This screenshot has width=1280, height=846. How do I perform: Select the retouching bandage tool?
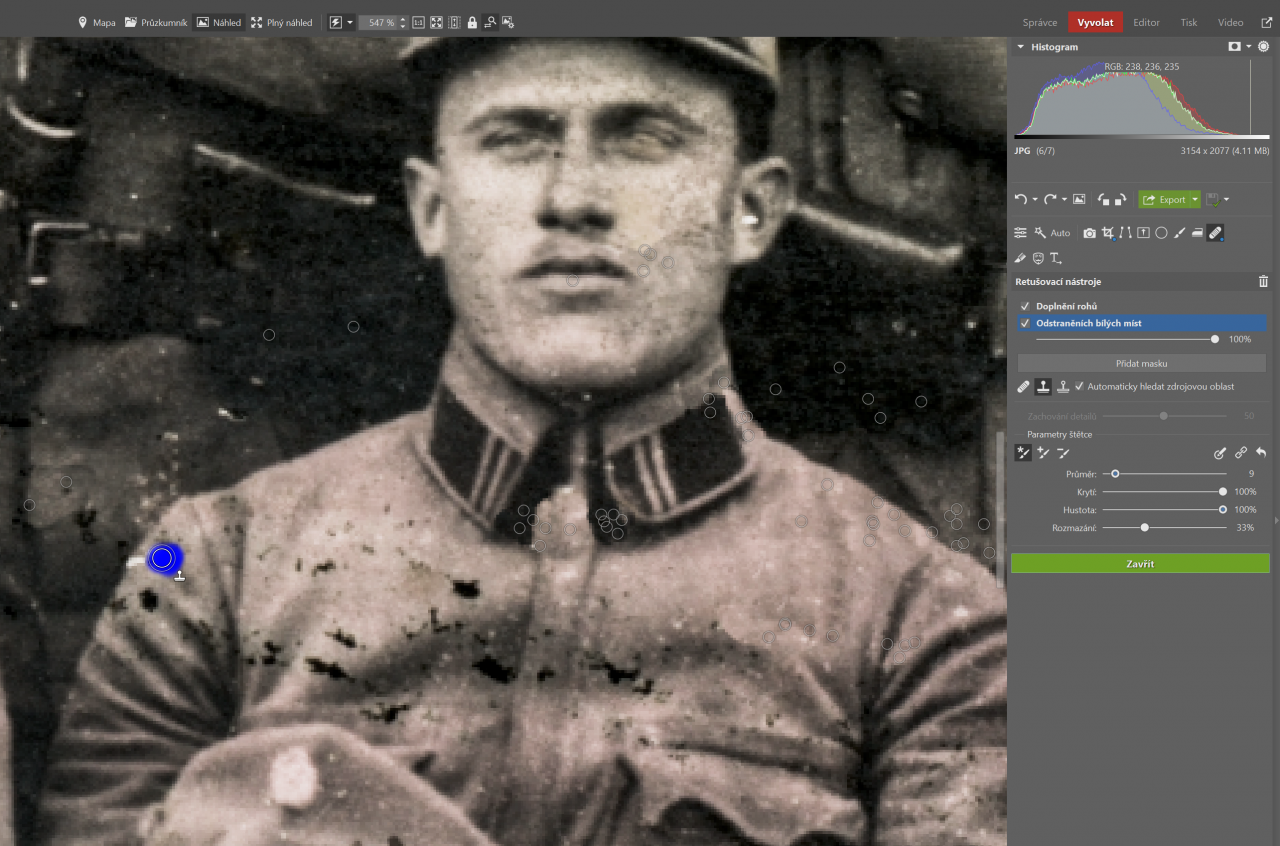coord(1215,233)
